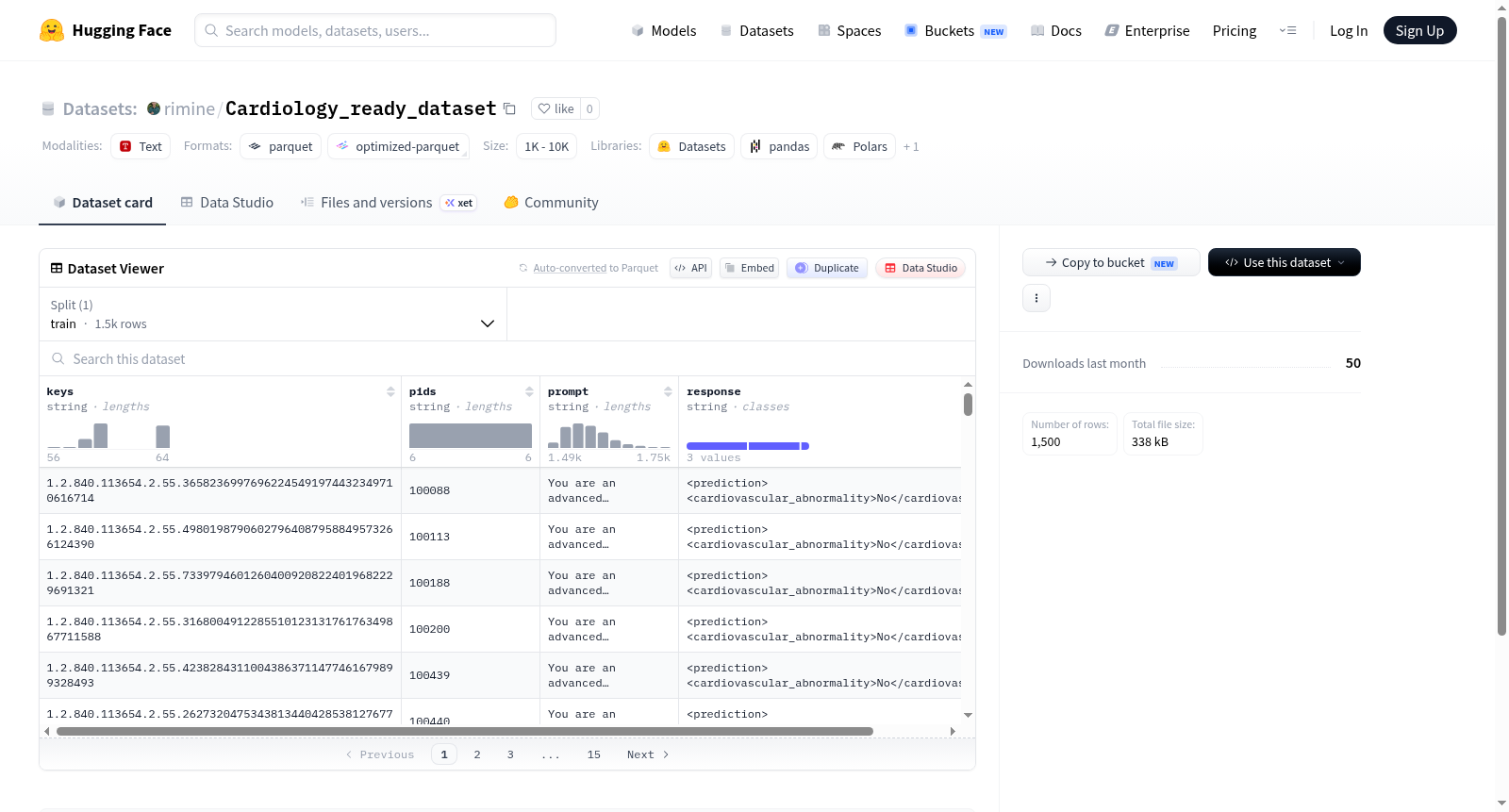Focus the models and datasets search field
This screenshot has height=812, width=1509.
tap(375, 30)
